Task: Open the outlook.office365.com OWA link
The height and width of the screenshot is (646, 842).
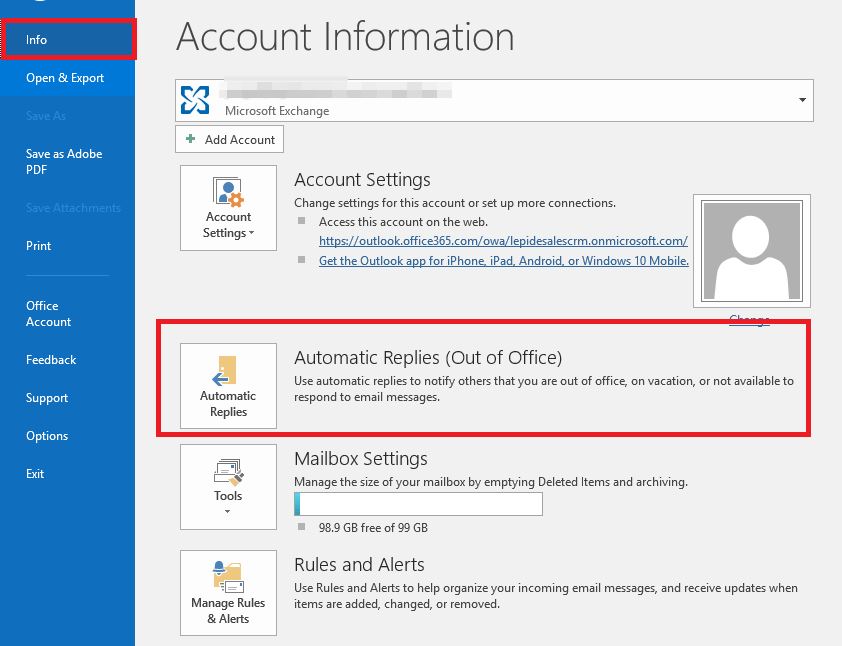Action: [x=503, y=241]
